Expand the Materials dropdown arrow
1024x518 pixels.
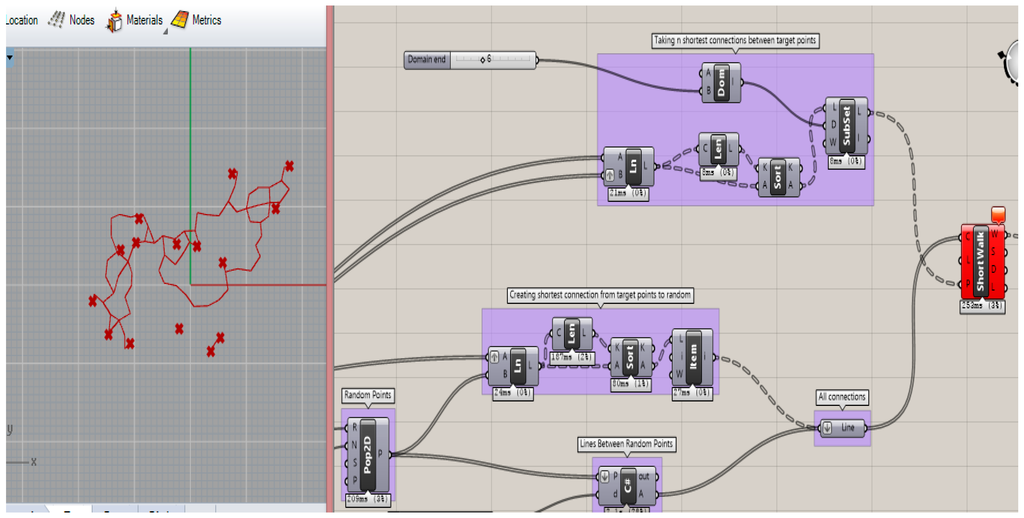coord(165,31)
